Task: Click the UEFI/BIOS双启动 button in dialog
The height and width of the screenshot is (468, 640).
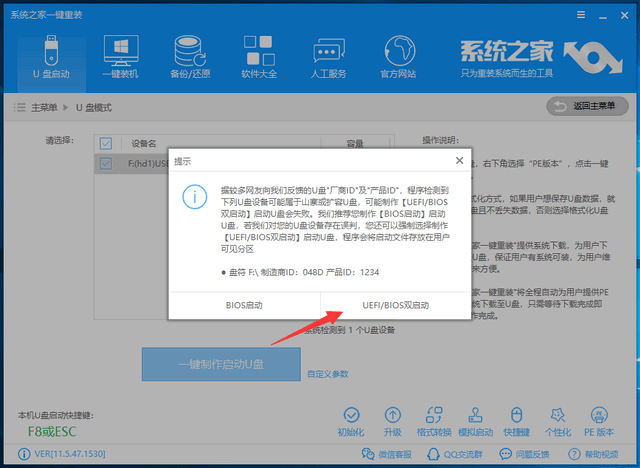Action: click(x=396, y=305)
